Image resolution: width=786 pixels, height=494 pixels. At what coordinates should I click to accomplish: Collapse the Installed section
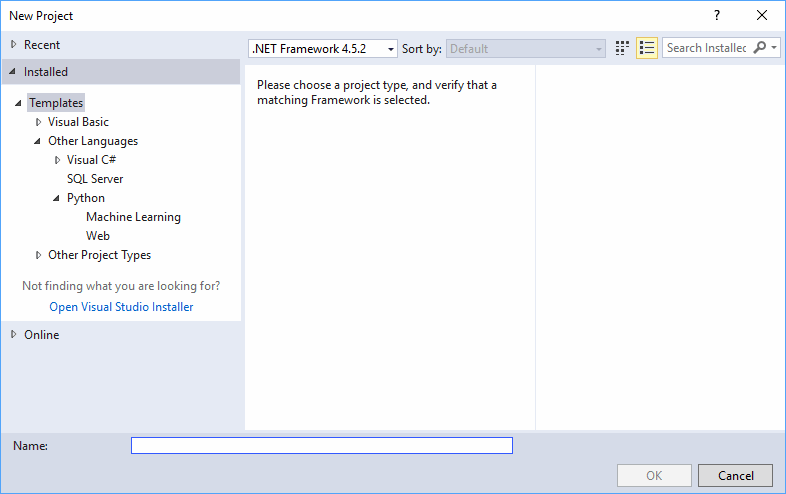tap(13, 72)
